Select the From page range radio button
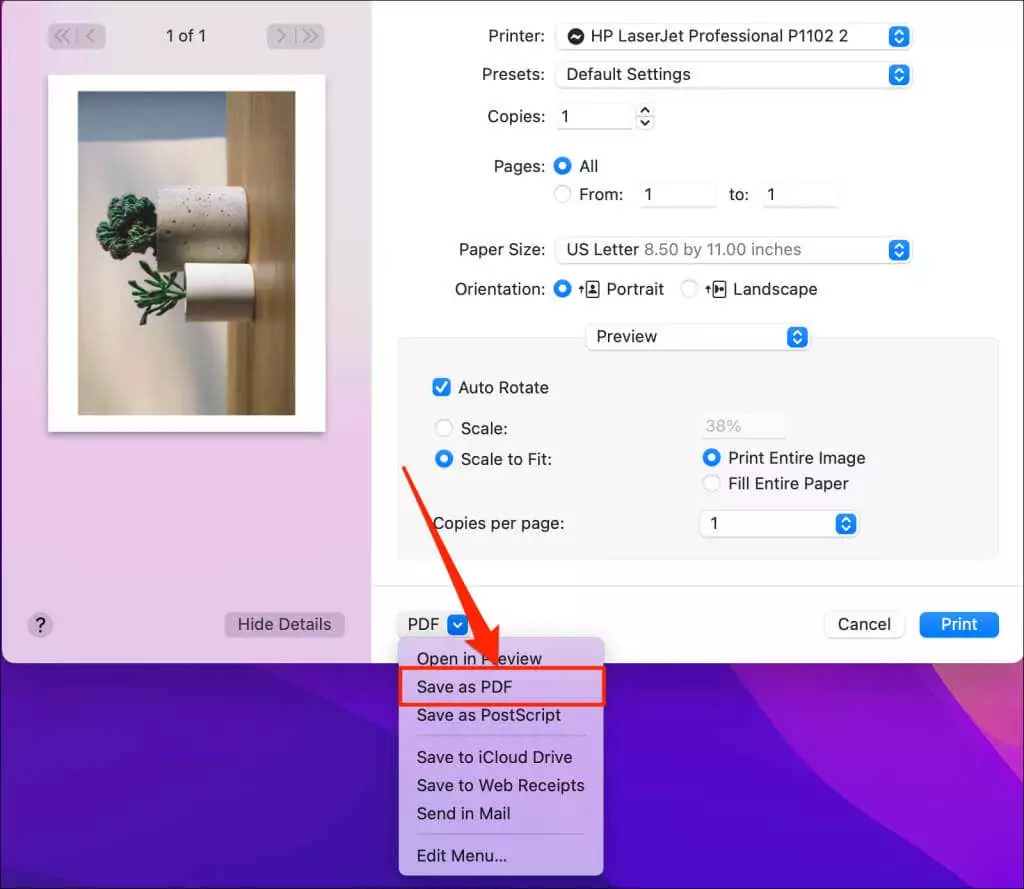Image resolution: width=1024 pixels, height=889 pixels. [562, 195]
